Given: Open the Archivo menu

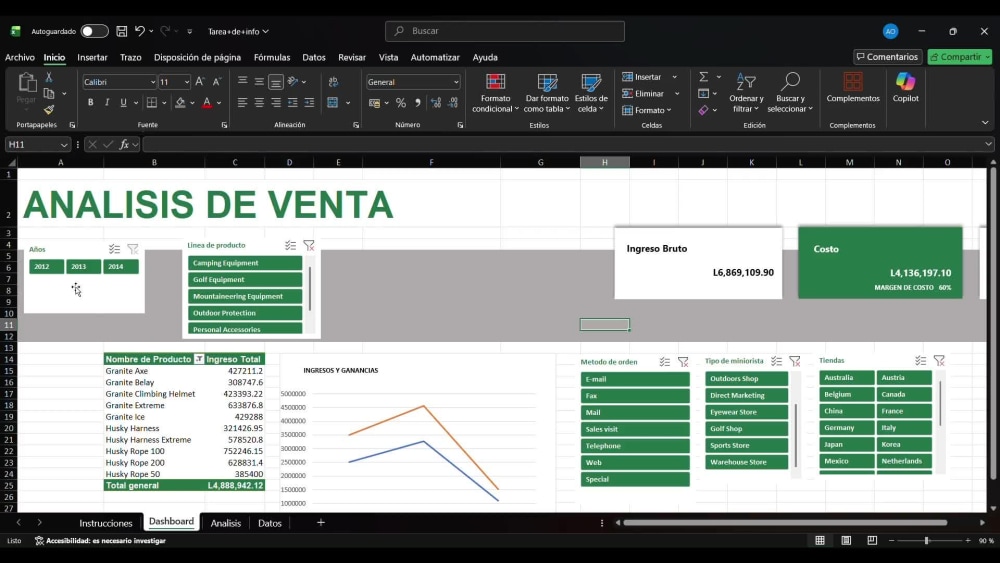Looking at the screenshot, I should coord(20,57).
